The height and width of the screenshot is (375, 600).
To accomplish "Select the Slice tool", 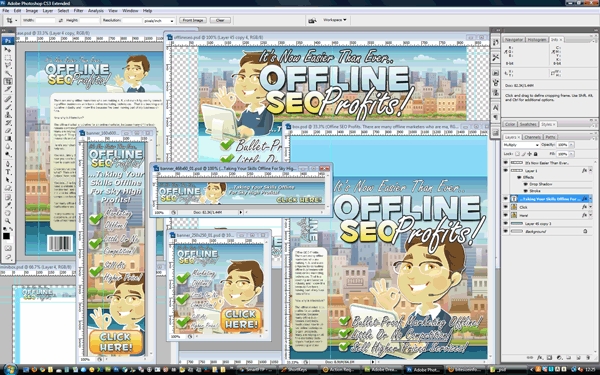I will point(7,89).
